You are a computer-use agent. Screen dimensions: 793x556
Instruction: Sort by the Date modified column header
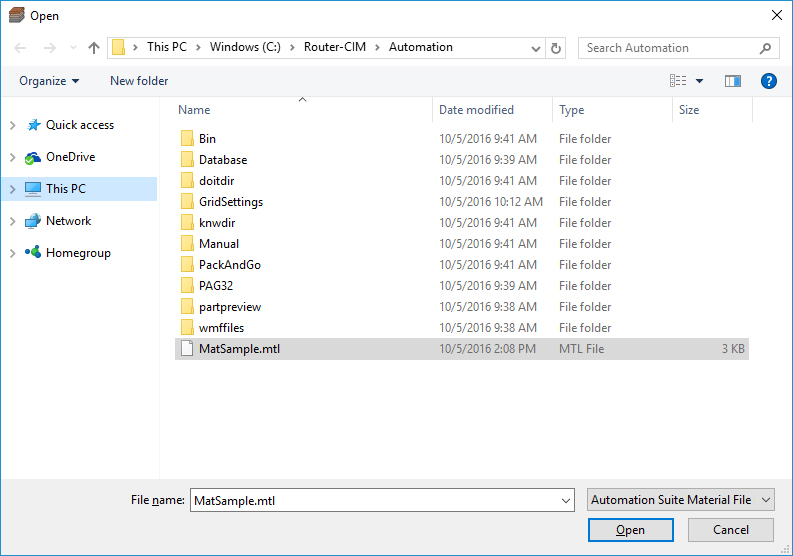point(476,110)
